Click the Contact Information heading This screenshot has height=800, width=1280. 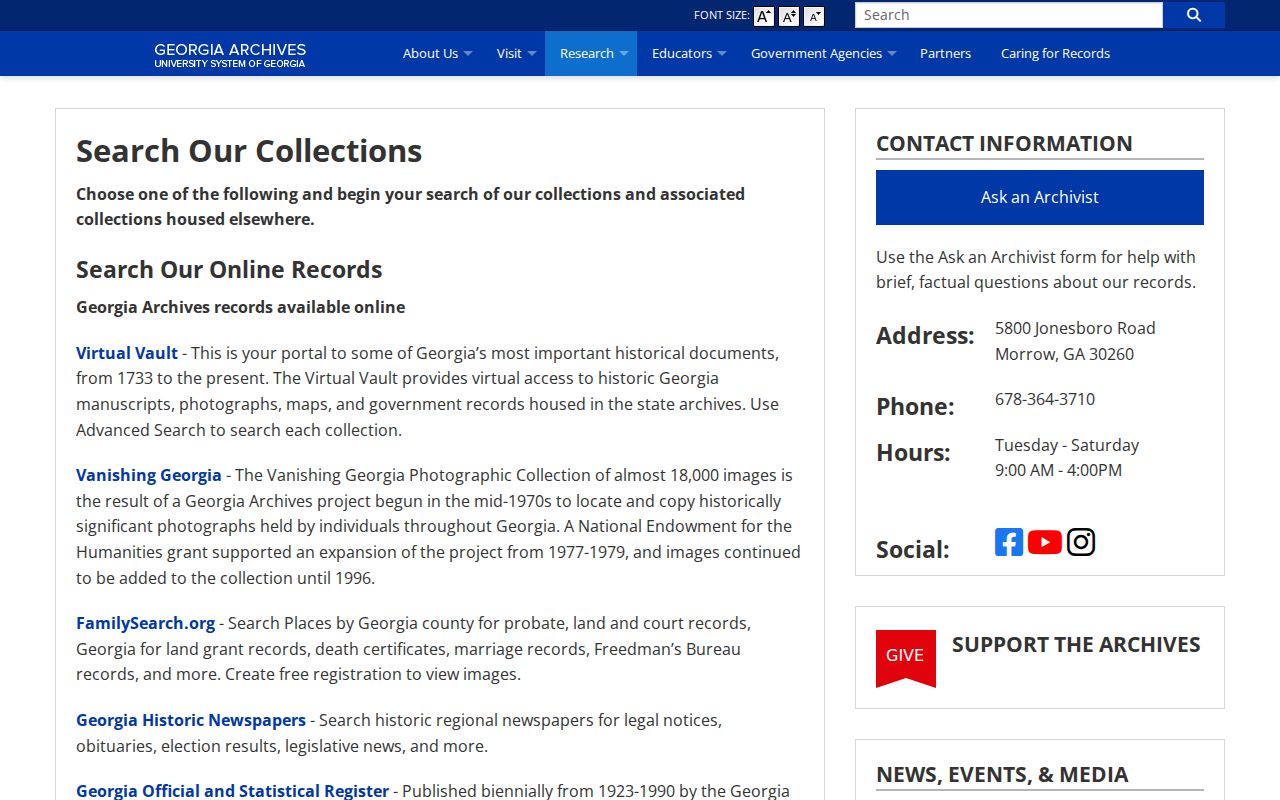click(1004, 143)
